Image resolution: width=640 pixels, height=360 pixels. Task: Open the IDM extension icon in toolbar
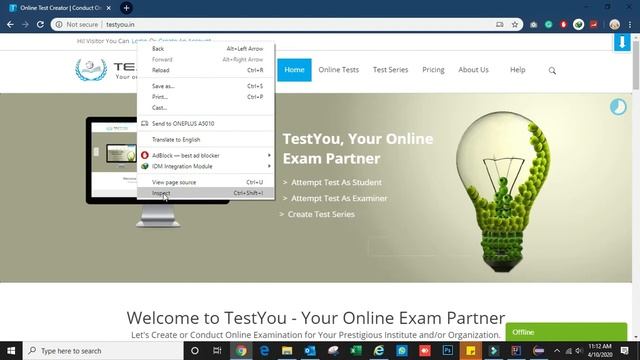click(x=578, y=24)
